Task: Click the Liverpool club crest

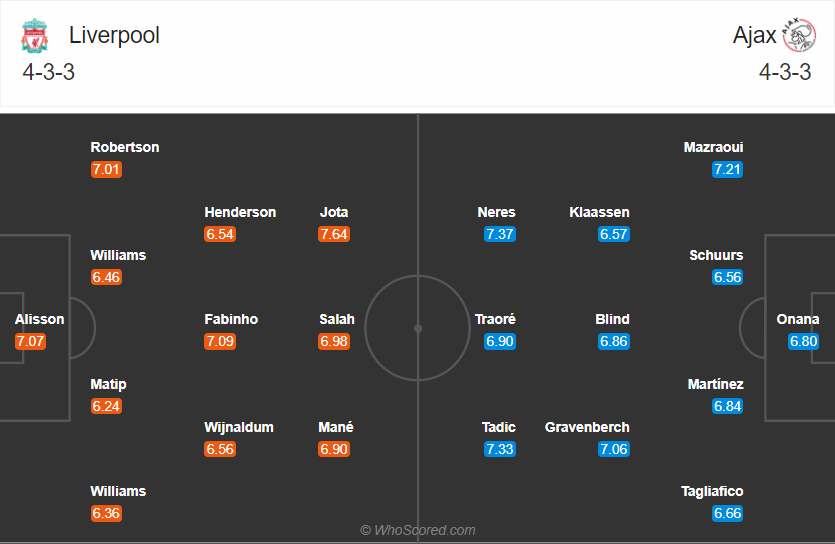Action: click(35, 36)
